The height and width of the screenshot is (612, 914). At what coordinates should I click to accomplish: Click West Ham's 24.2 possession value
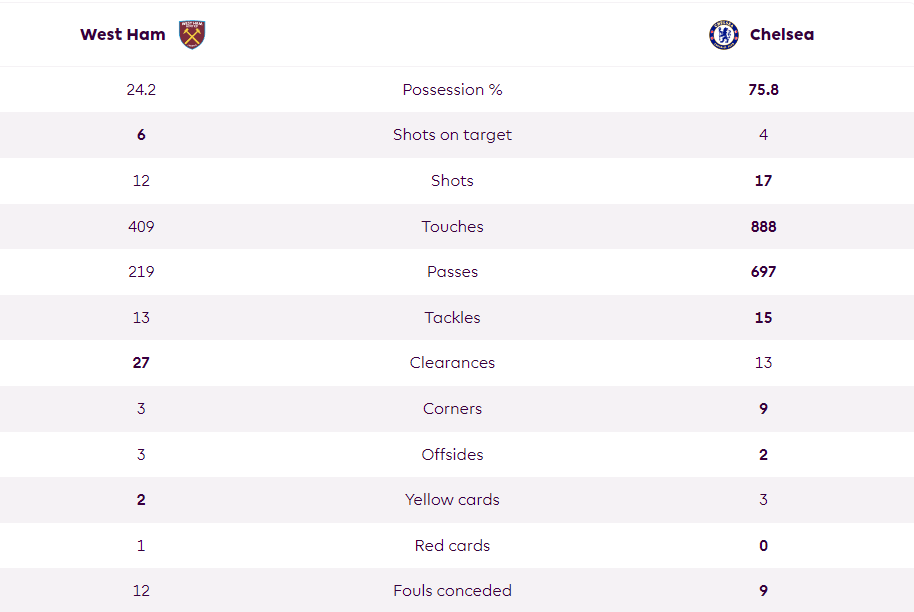(x=141, y=90)
